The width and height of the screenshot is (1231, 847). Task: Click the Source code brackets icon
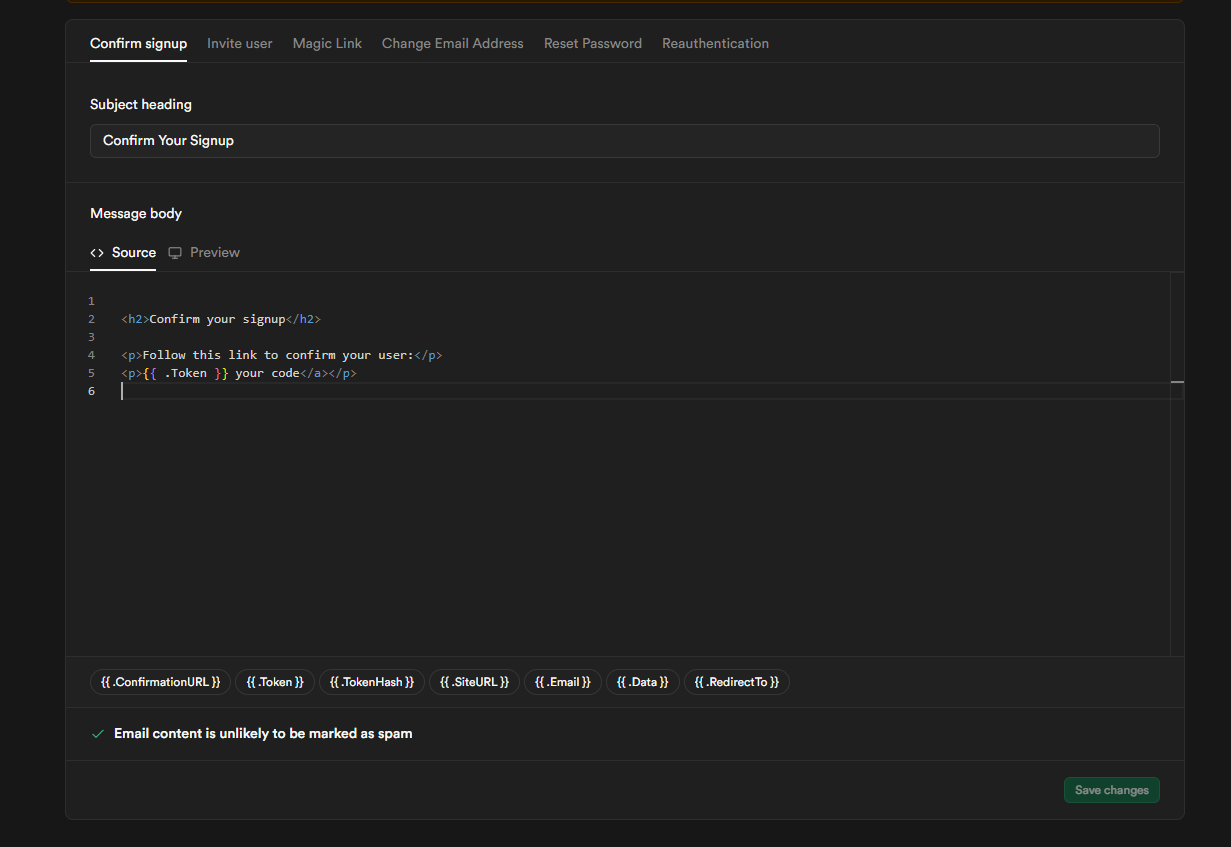tap(97, 253)
